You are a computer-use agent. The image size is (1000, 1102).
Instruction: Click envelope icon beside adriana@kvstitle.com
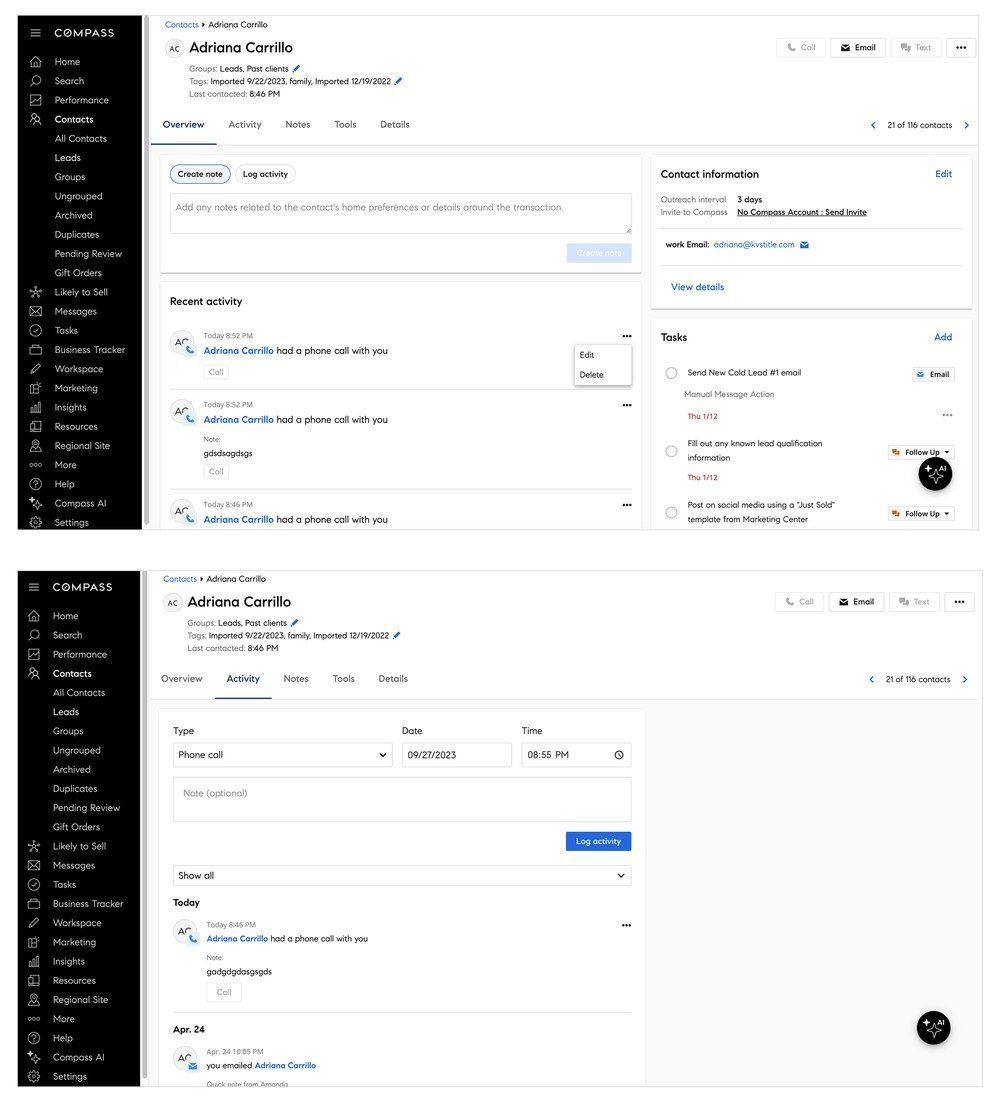click(805, 245)
